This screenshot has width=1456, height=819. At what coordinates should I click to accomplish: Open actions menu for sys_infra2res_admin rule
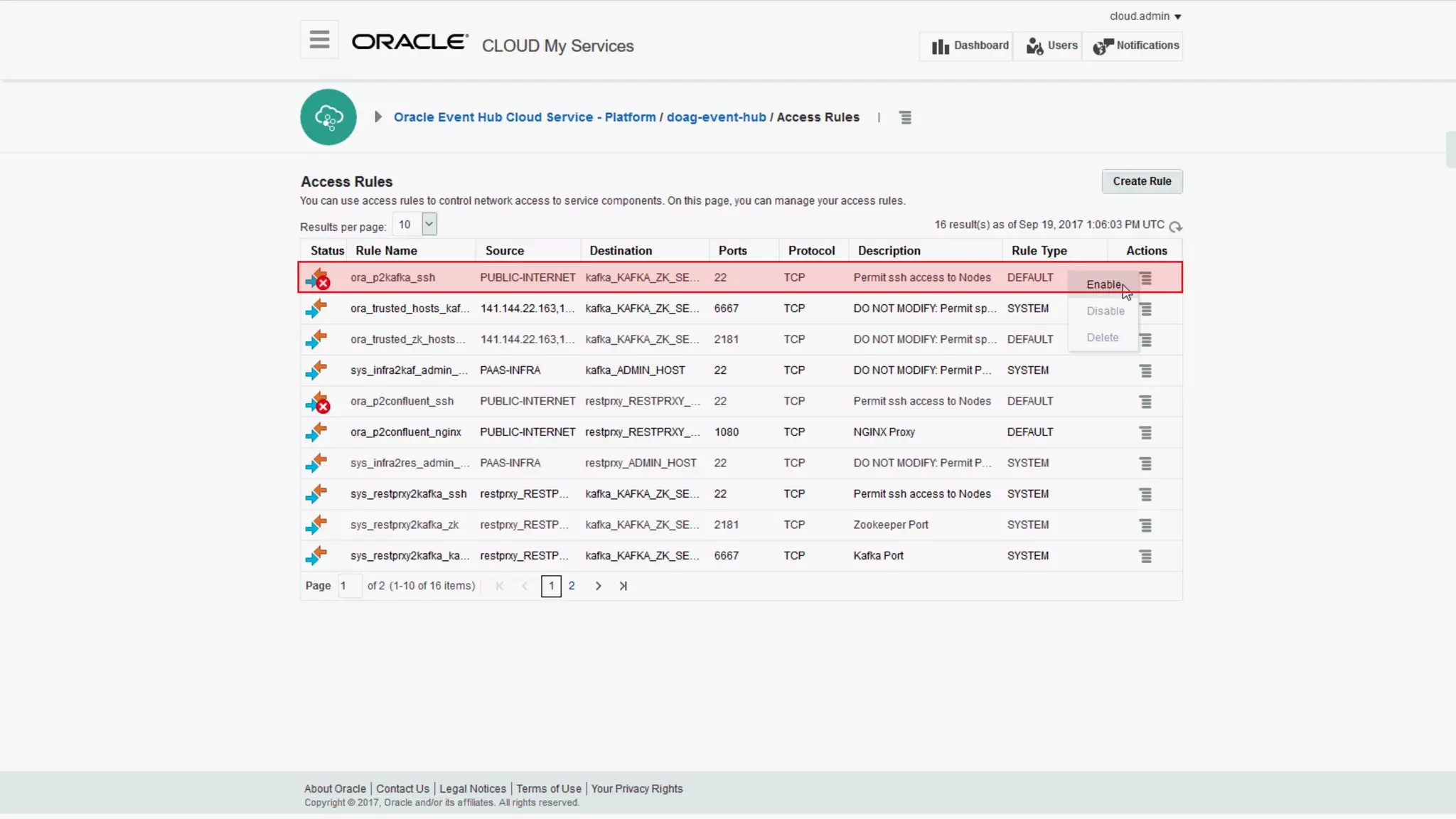click(x=1145, y=464)
